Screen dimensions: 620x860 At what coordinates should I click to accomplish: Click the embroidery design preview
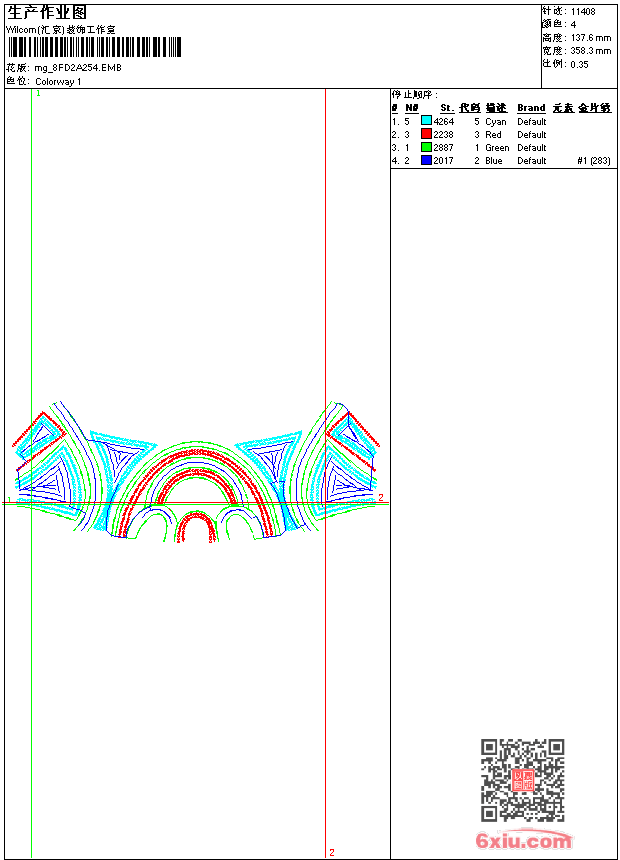196,473
